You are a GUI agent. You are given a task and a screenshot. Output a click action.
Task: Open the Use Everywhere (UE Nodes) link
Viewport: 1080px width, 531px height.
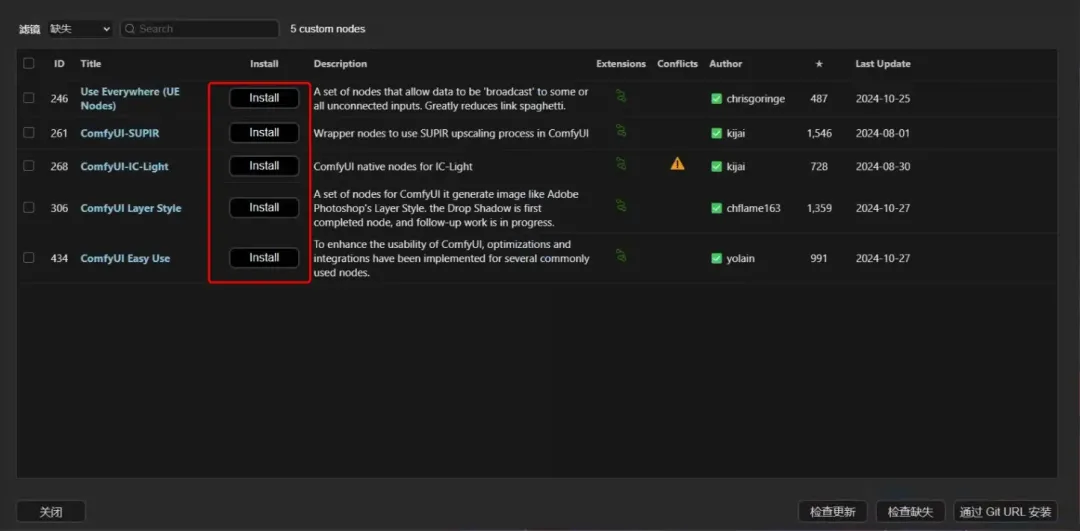[x=130, y=98]
